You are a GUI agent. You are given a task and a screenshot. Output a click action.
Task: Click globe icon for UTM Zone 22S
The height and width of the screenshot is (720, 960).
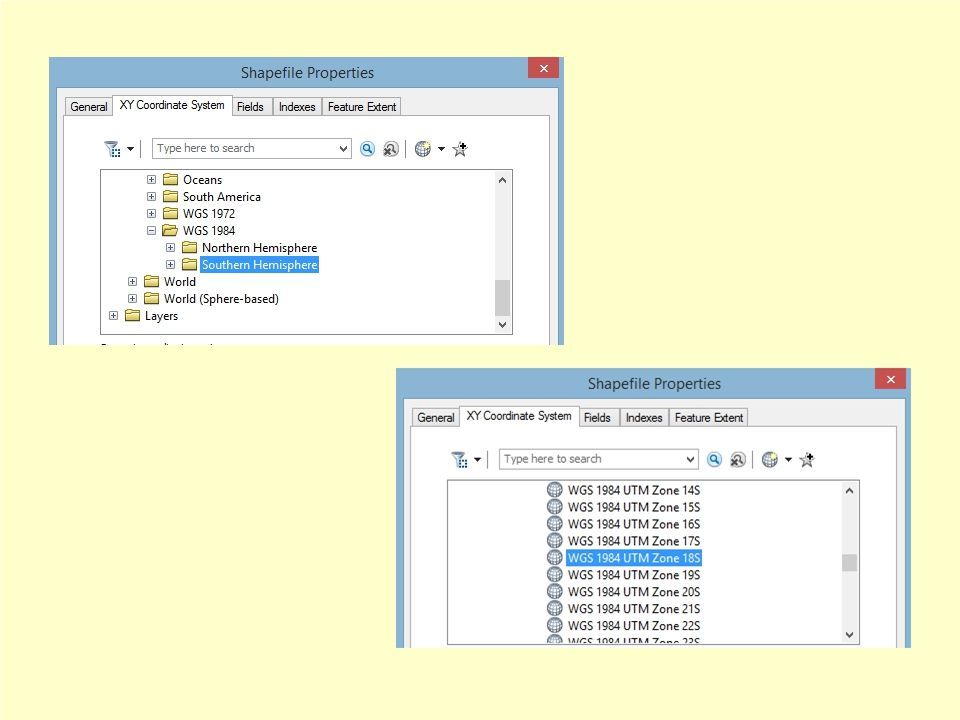coord(555,626)
